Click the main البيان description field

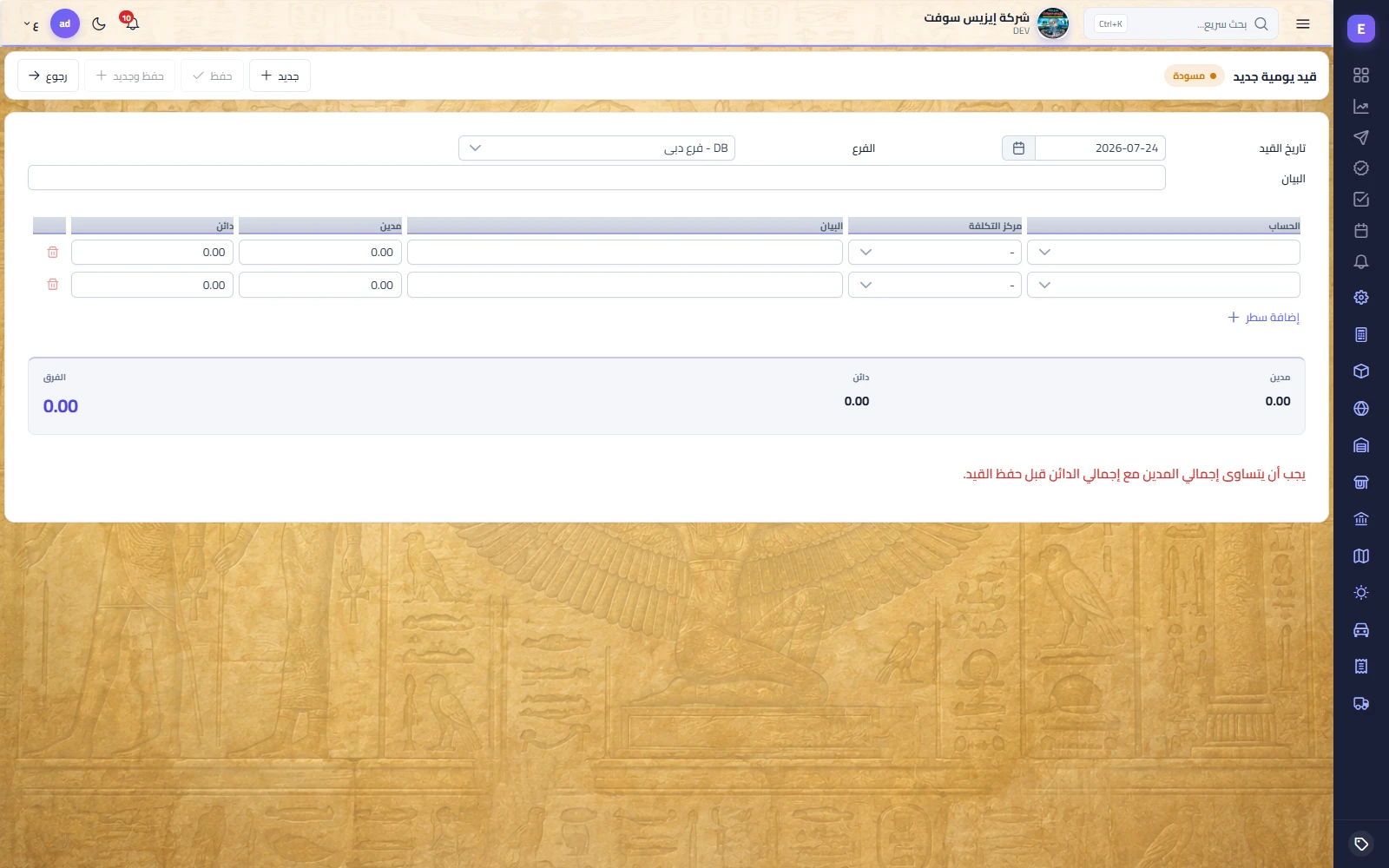point(596,178)
